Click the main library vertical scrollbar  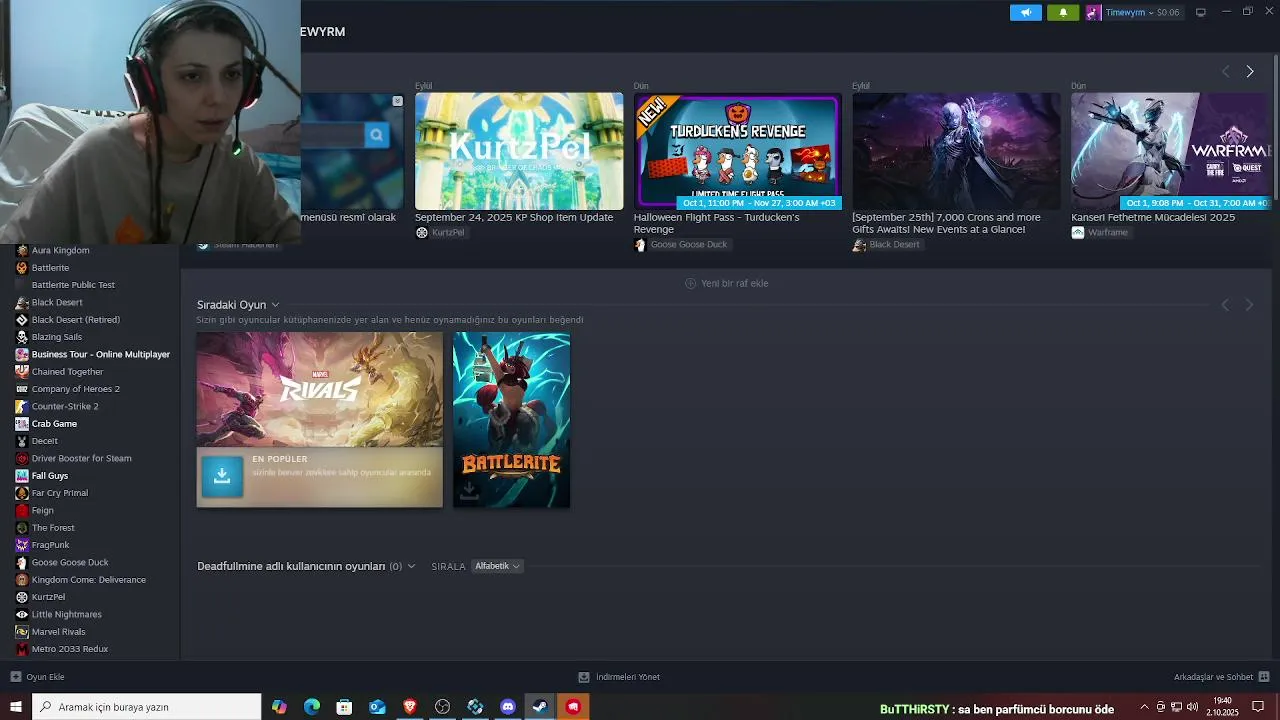pyautogui.click(x=1276, y=130)
